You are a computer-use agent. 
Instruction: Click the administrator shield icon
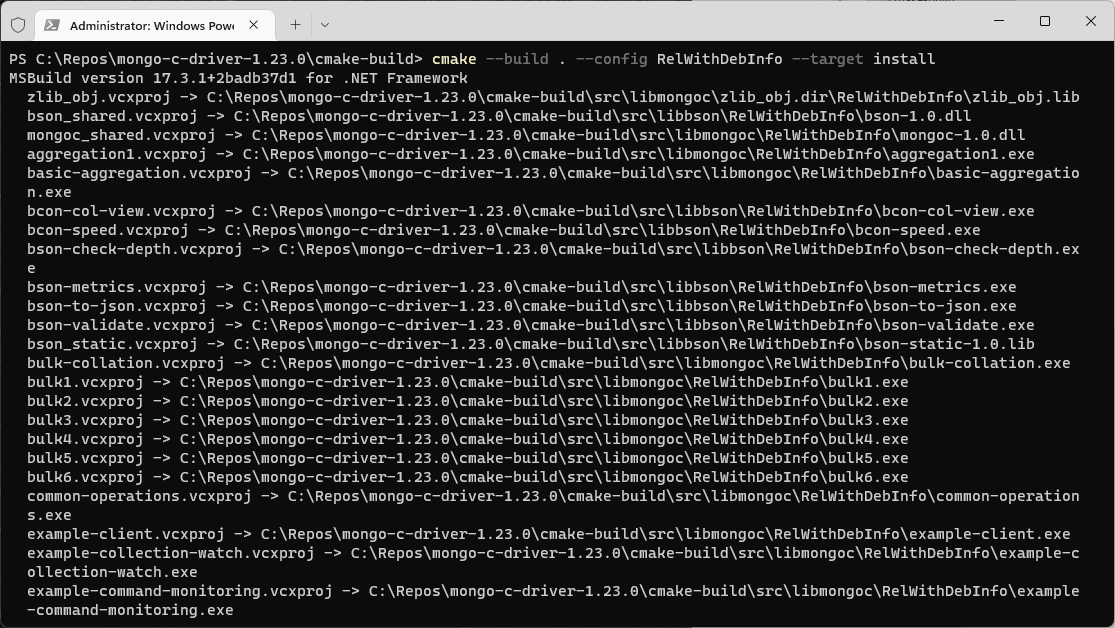pos(17,24)
